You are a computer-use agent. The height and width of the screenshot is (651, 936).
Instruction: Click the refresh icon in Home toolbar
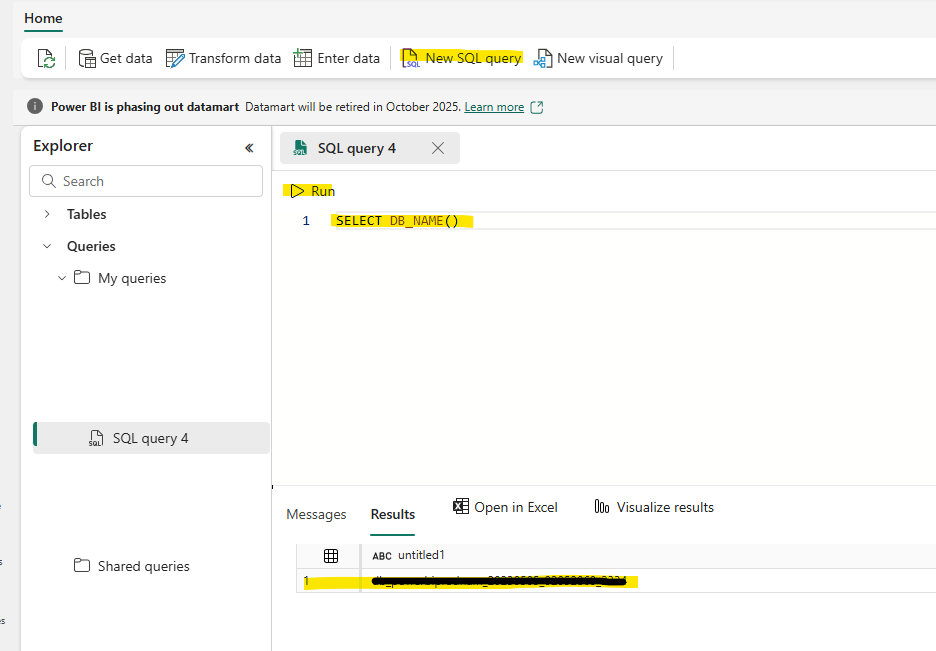pos(46,58)
